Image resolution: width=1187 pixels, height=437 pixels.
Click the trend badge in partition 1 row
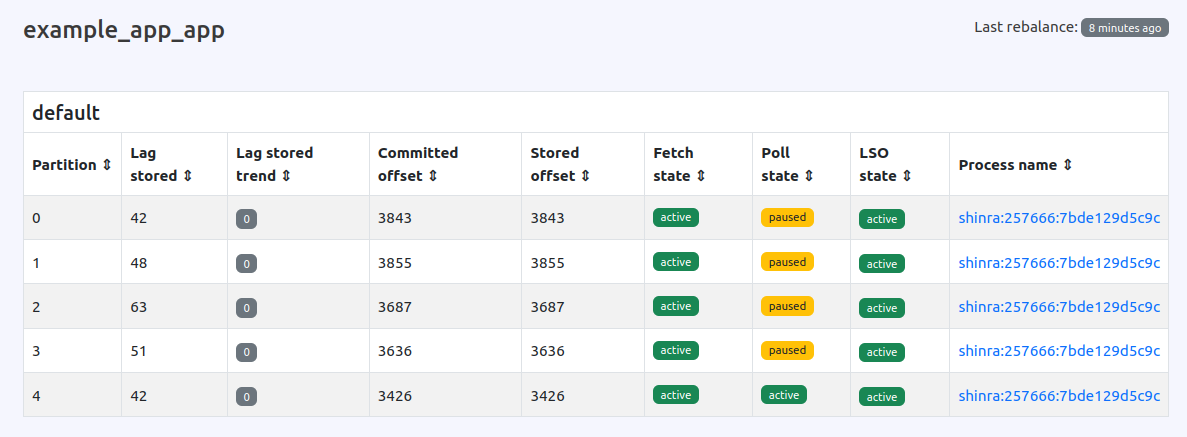pos(247,264)
